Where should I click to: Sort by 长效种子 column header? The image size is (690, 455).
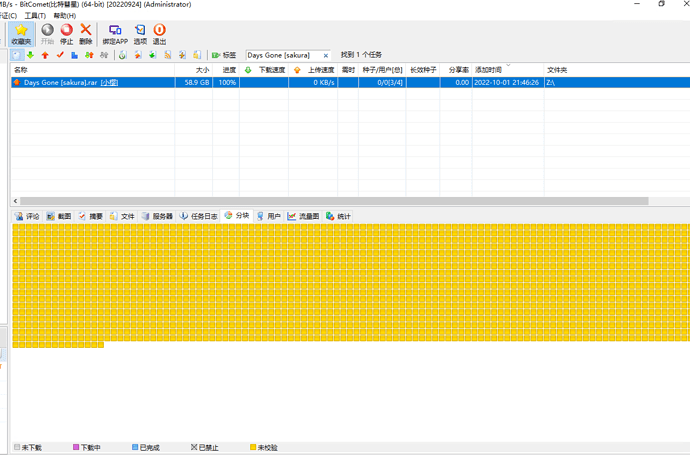[x=423, y=70]
